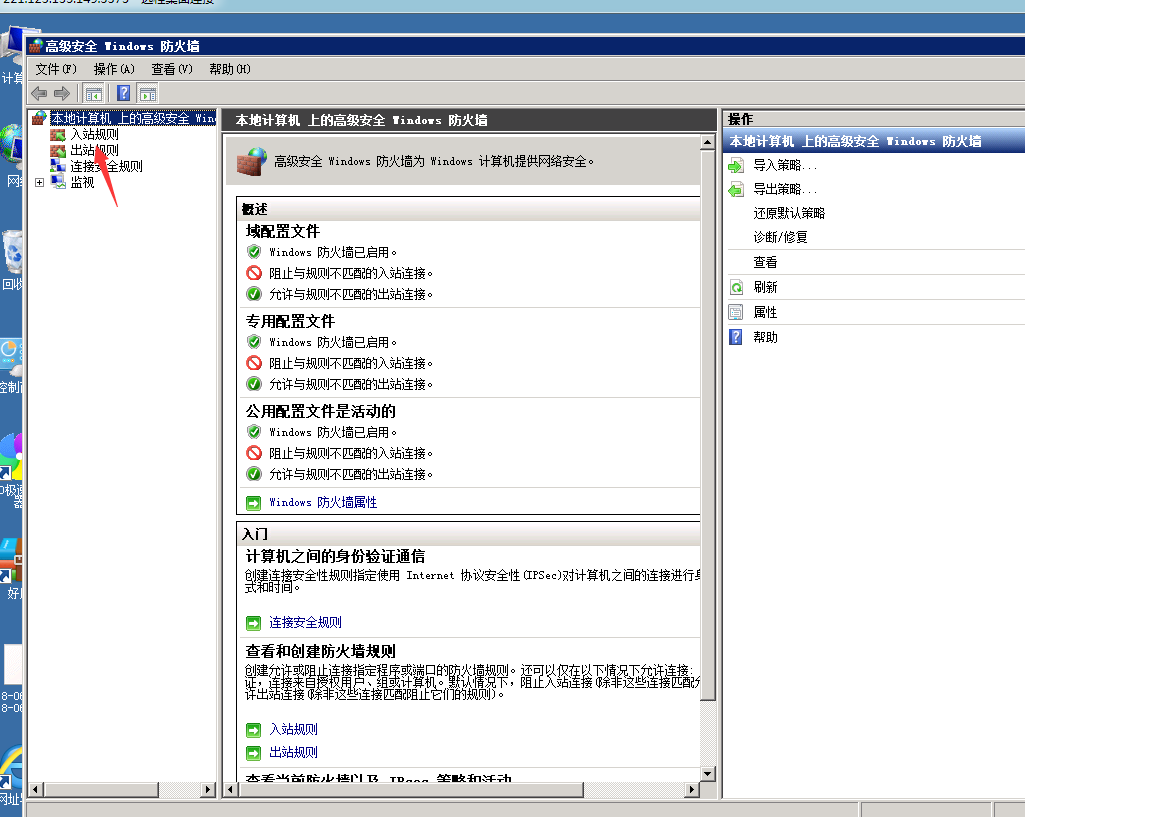Expand the 监视 tree node
The image size is (1152, 817).
[40, 182]
